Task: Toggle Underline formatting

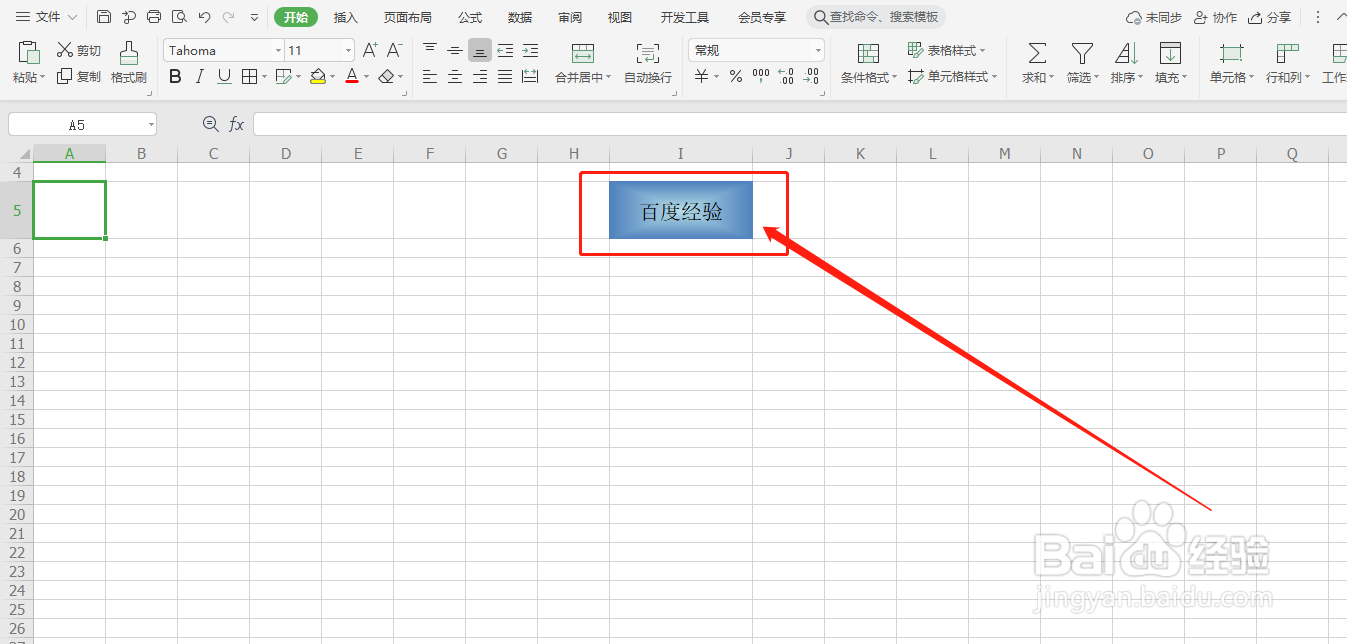Action: (x=224, y=76)
